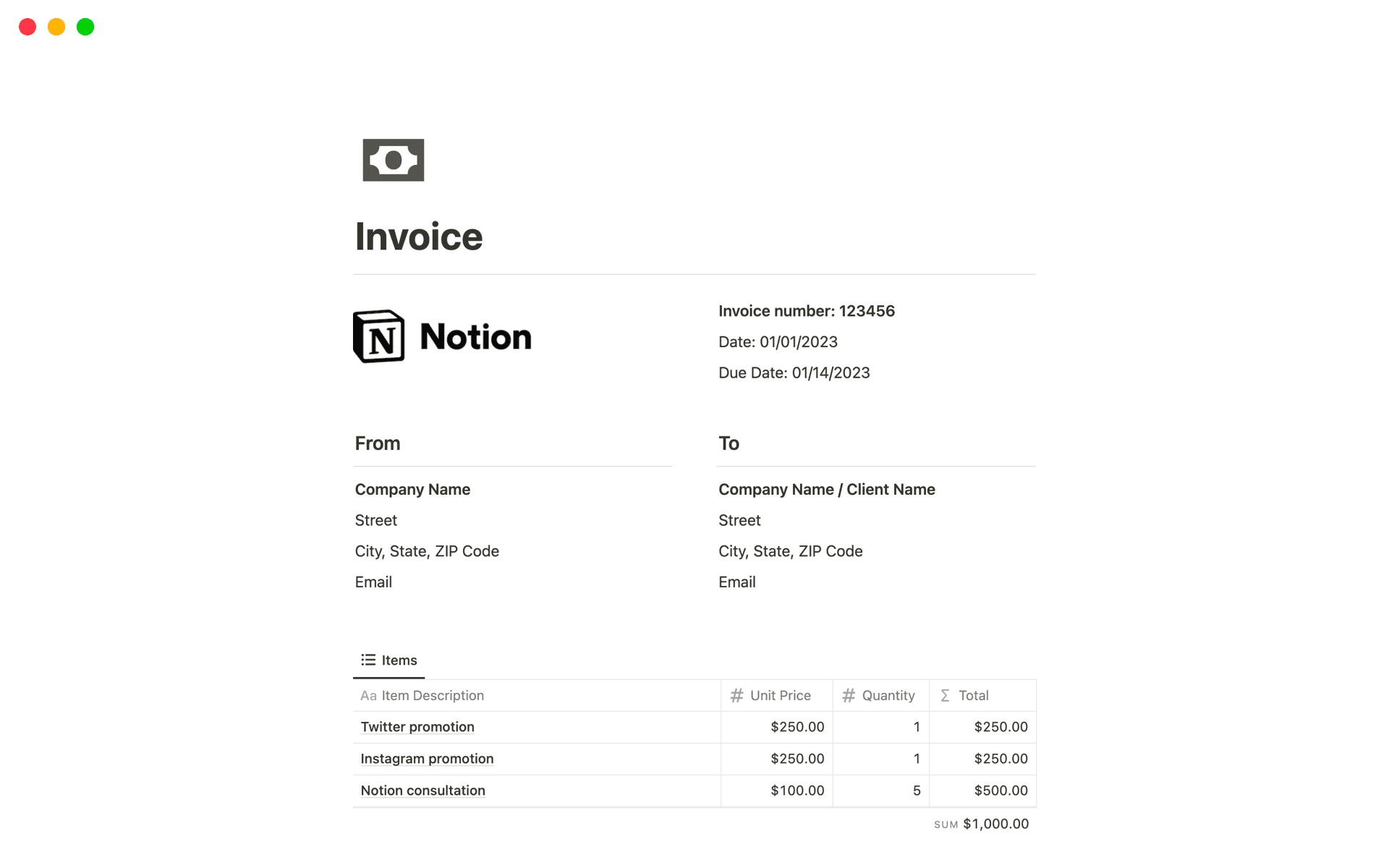
Task: Open the Instagram promotion item
Action: point(427,759)
